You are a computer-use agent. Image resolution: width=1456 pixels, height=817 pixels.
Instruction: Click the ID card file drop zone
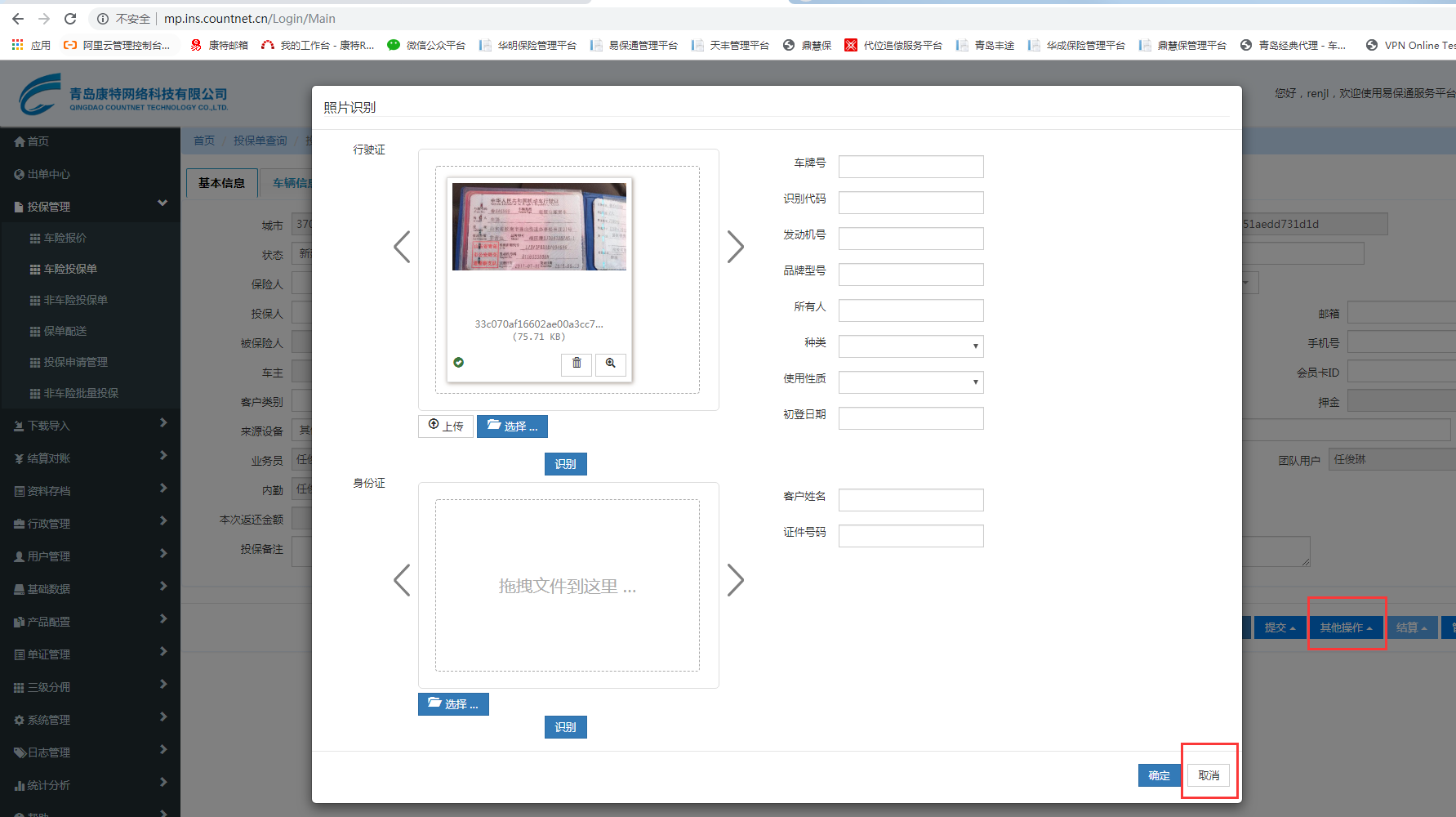567,586
